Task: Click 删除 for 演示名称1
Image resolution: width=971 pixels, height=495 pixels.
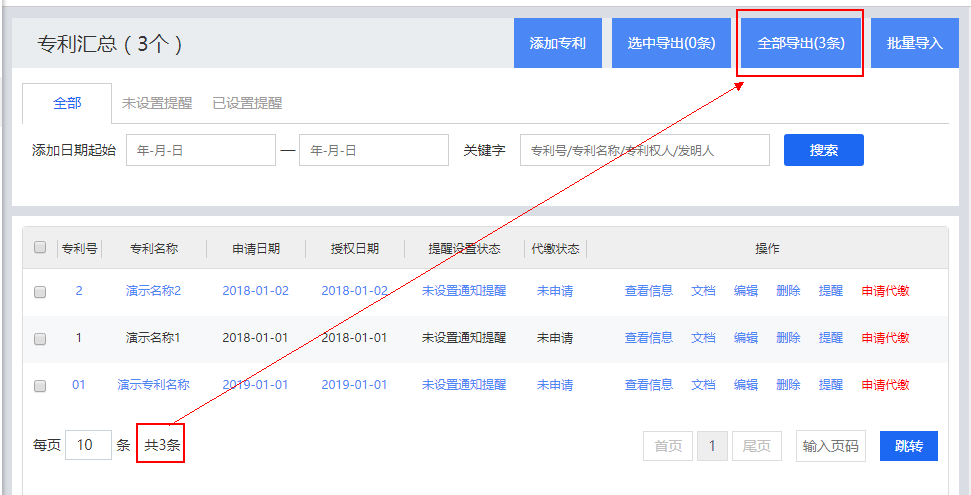Action: click(x=788, y=338)
